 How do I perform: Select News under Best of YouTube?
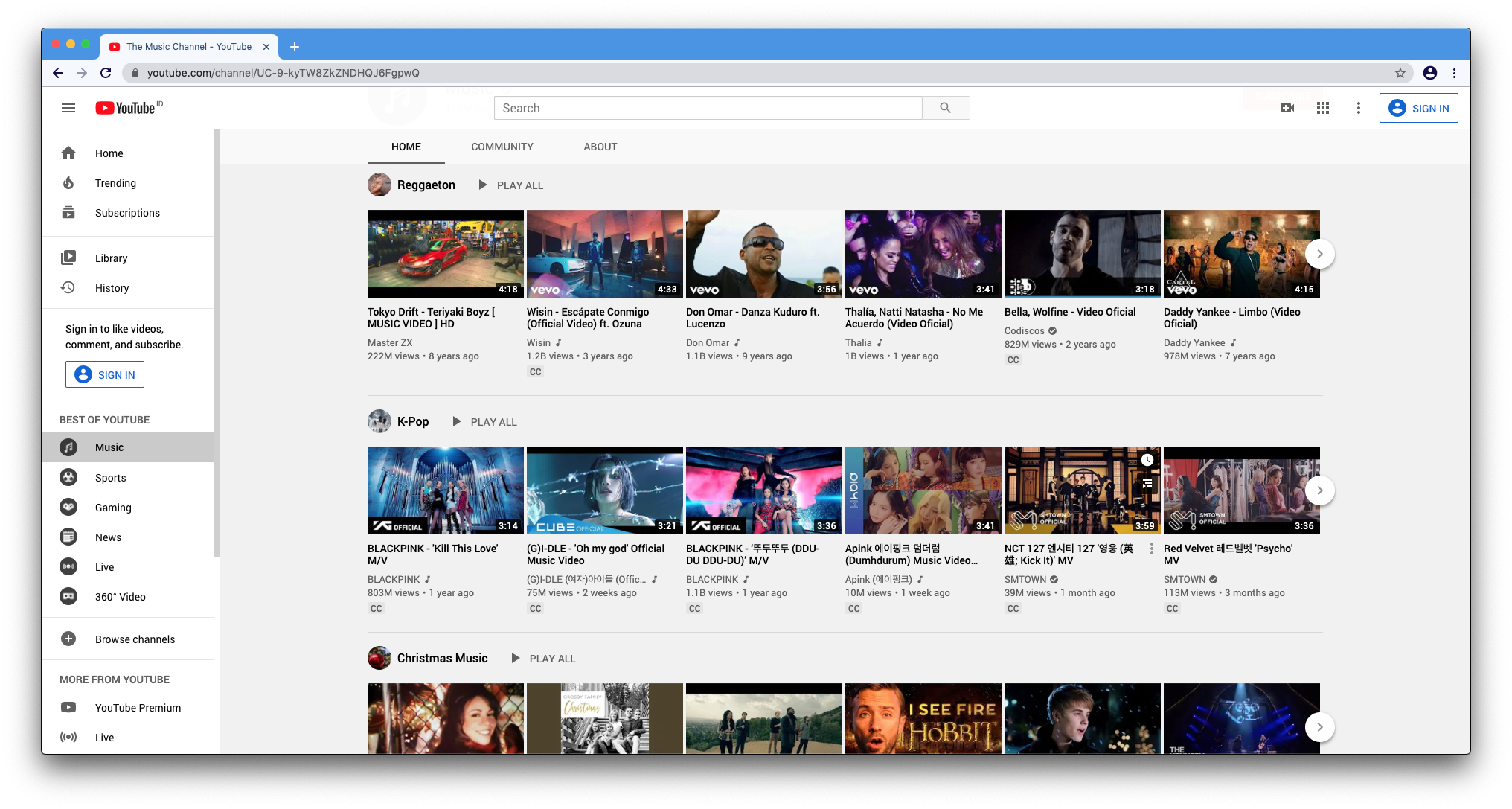[128, 537]
